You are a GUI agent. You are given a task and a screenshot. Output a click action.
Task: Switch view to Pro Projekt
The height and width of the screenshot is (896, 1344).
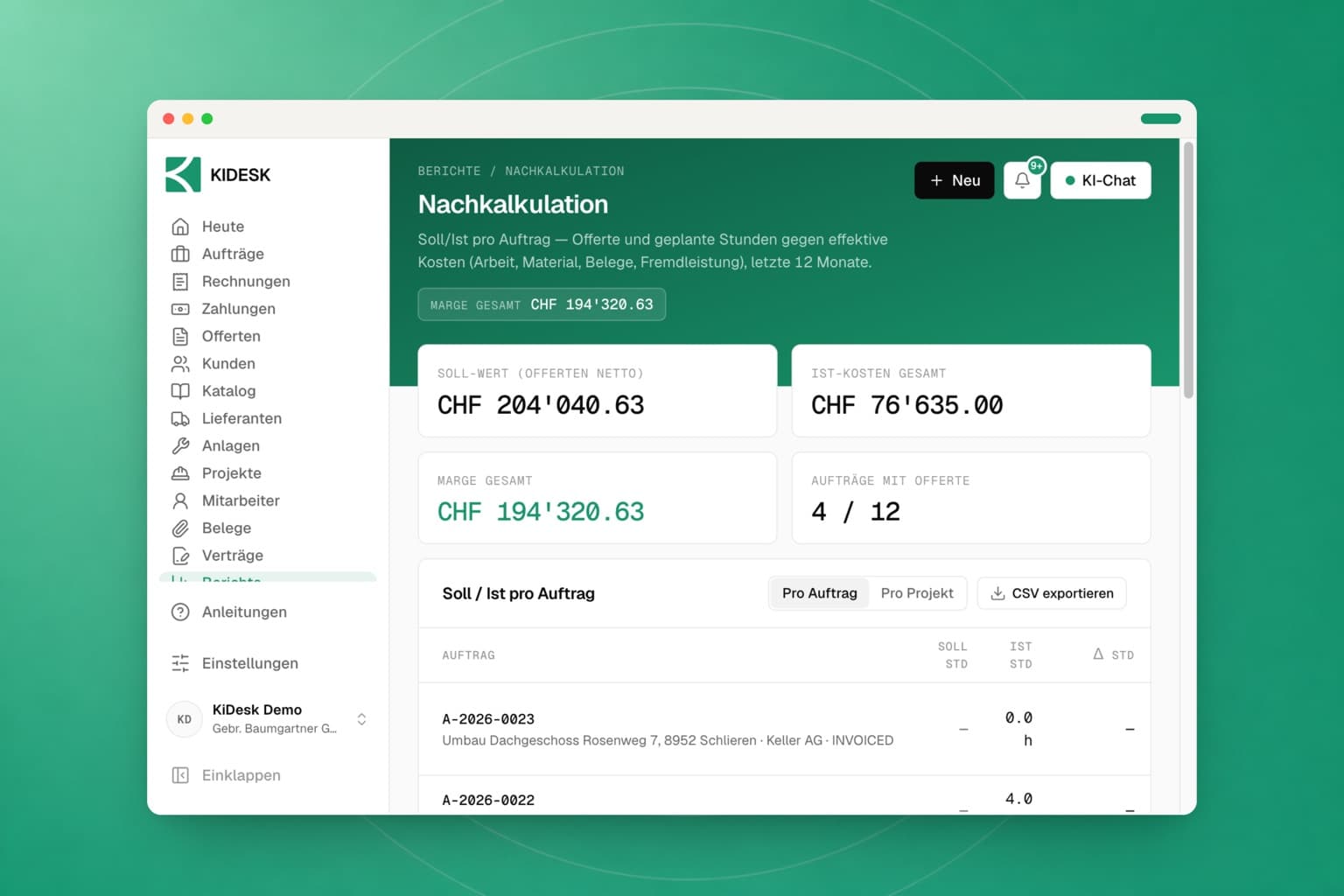(x=917, y=593)
